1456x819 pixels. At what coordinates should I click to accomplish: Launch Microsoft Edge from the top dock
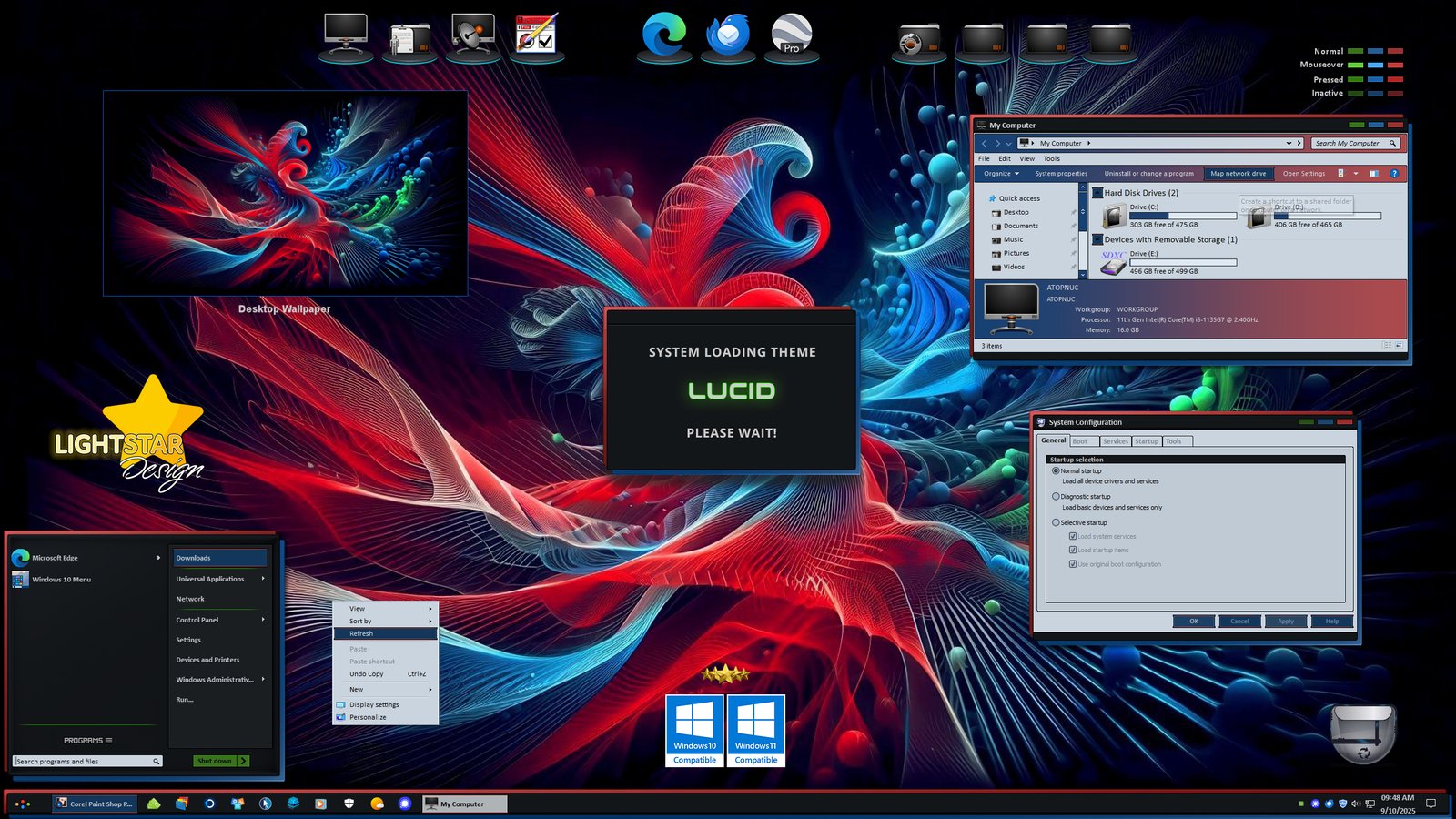(664, 35)
